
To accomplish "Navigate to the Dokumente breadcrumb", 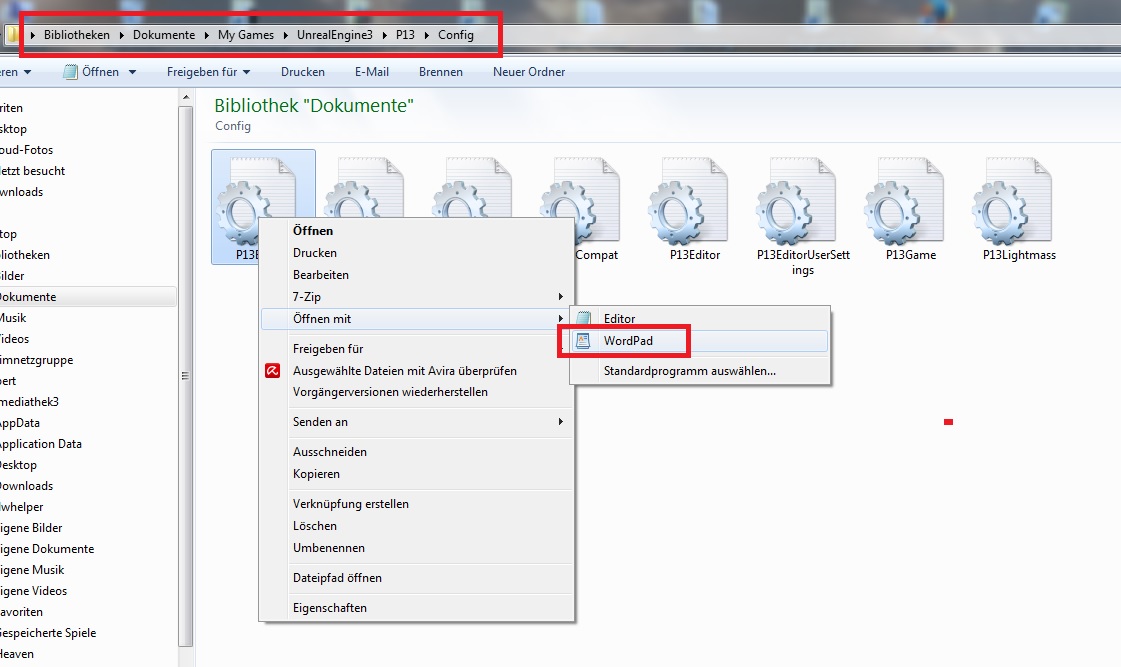I will (164, 35).
